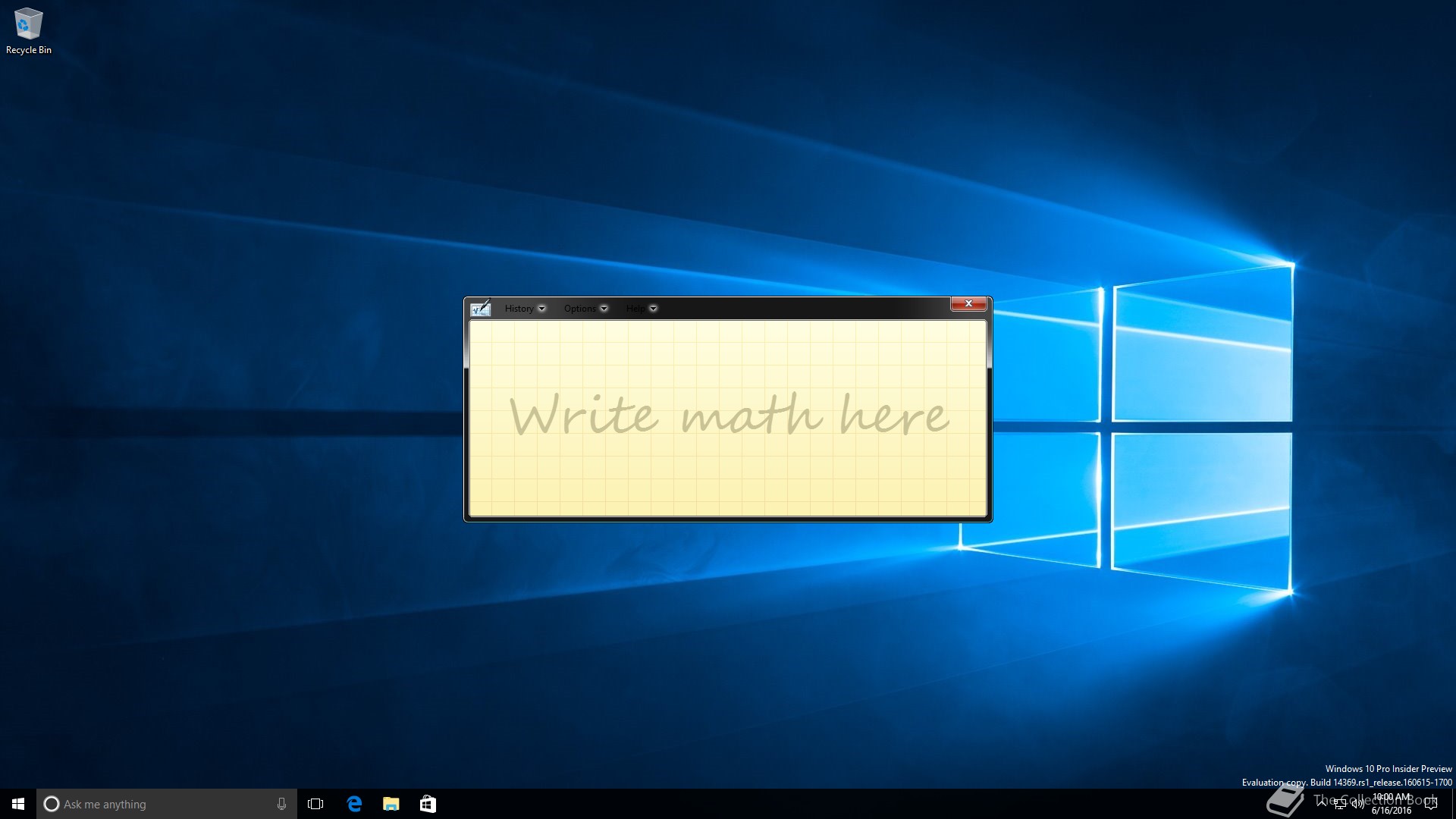This screenshot has height=819, width=1456.
Task: Open Task View from the taskbar
Action: tap(315, 804)
